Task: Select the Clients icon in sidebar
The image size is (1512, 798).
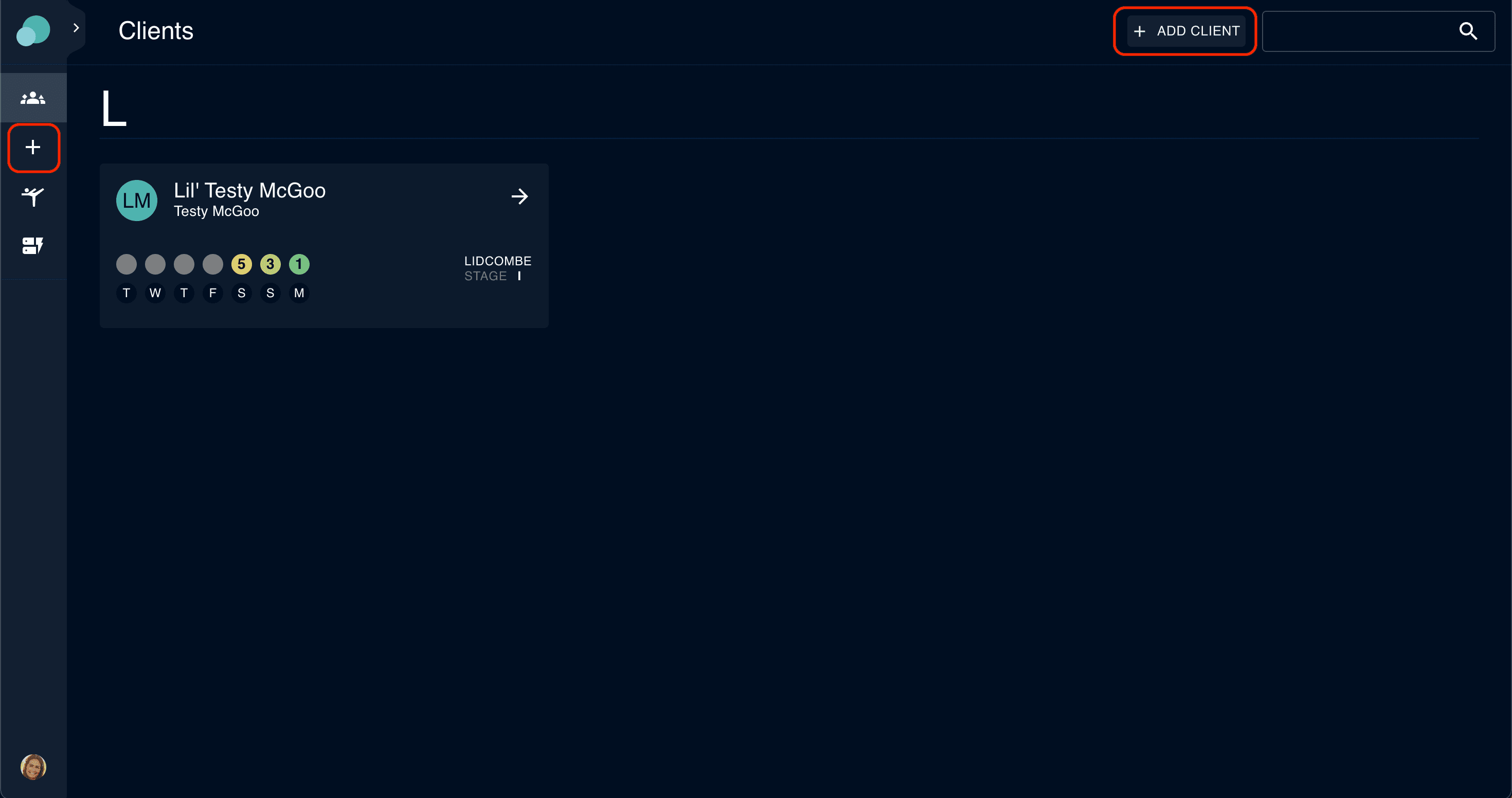Action: [x=33, y=98]
